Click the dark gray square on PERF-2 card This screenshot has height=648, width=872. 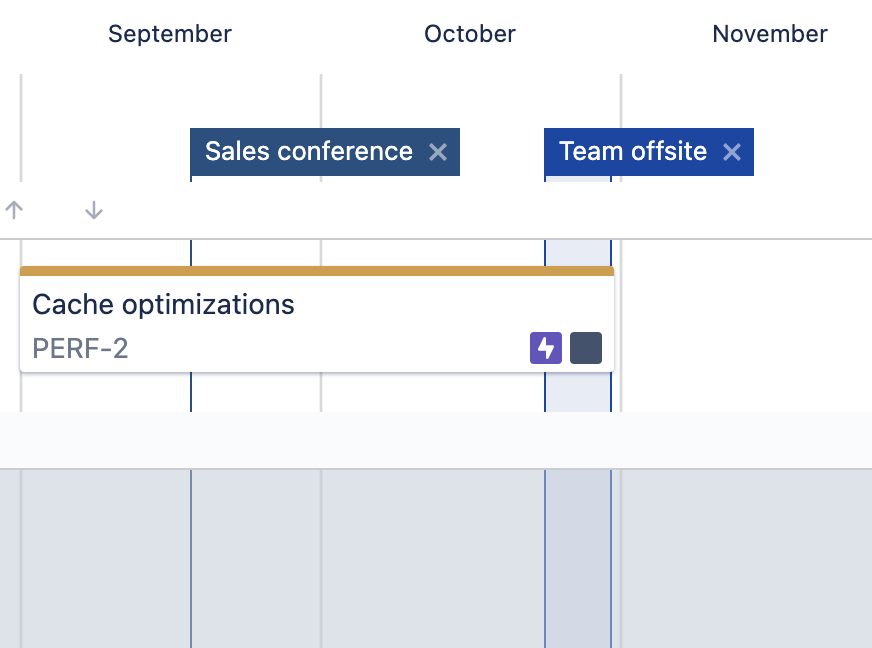coord(586,349)
